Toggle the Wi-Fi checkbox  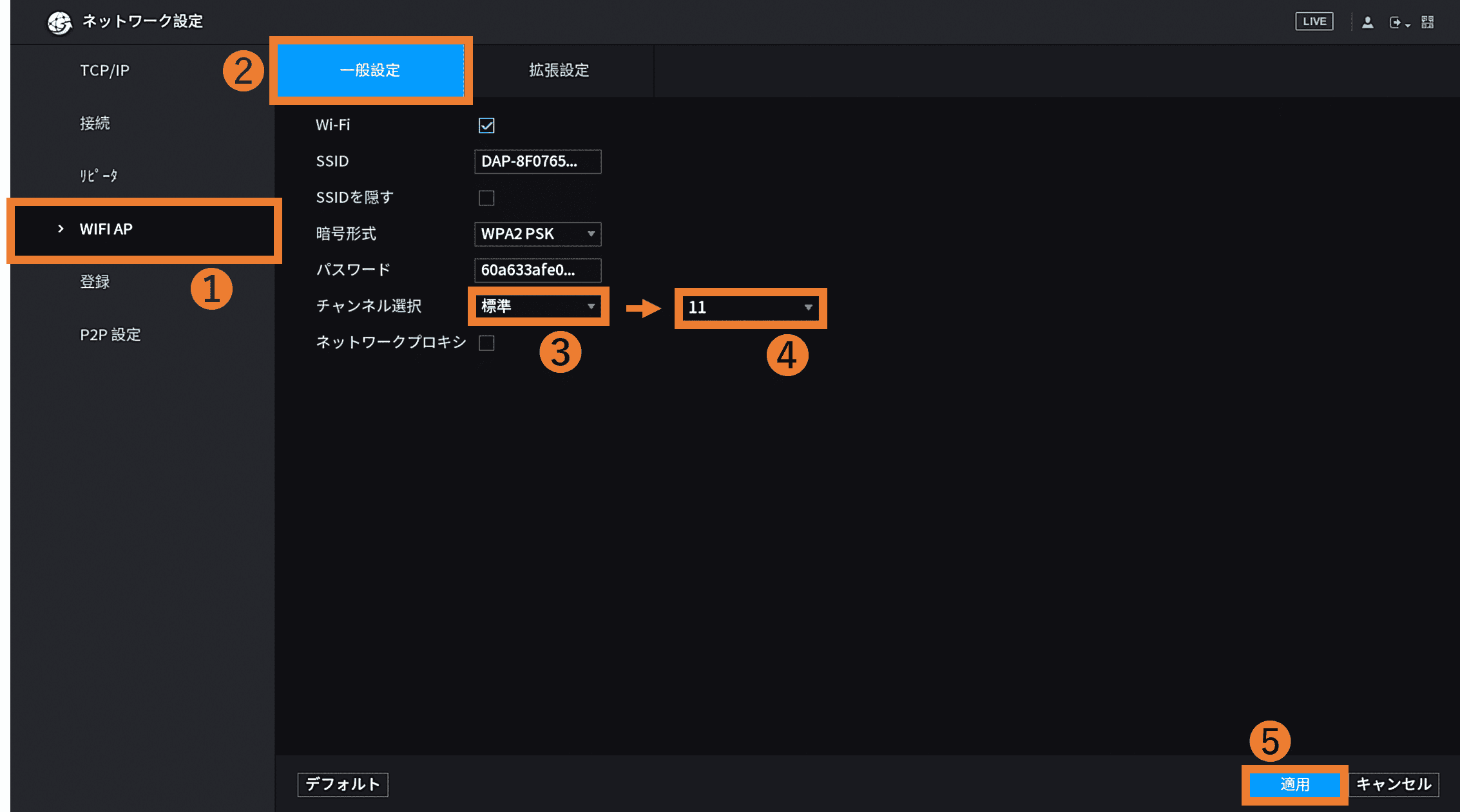click(486, 126)
